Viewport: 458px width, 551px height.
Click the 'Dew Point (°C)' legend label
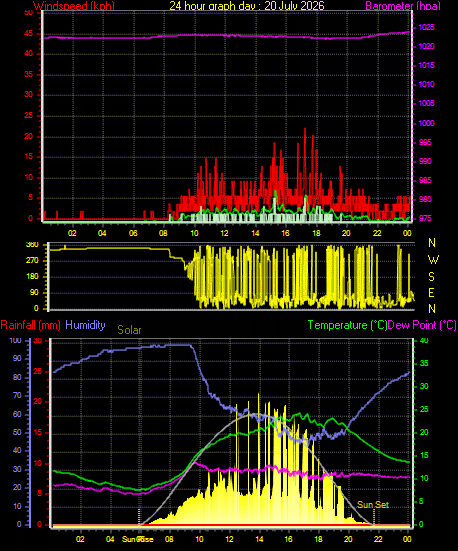click(422, 325)
